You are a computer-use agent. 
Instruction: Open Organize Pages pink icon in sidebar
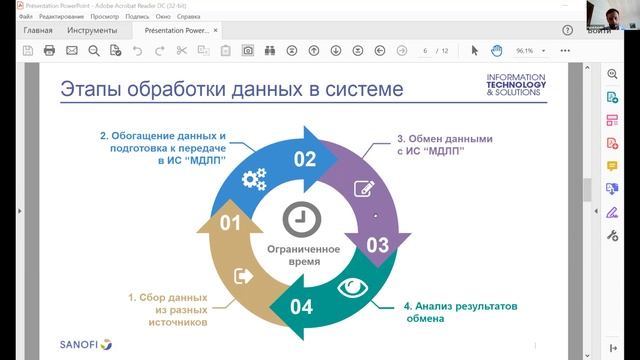tap(612, 120)
